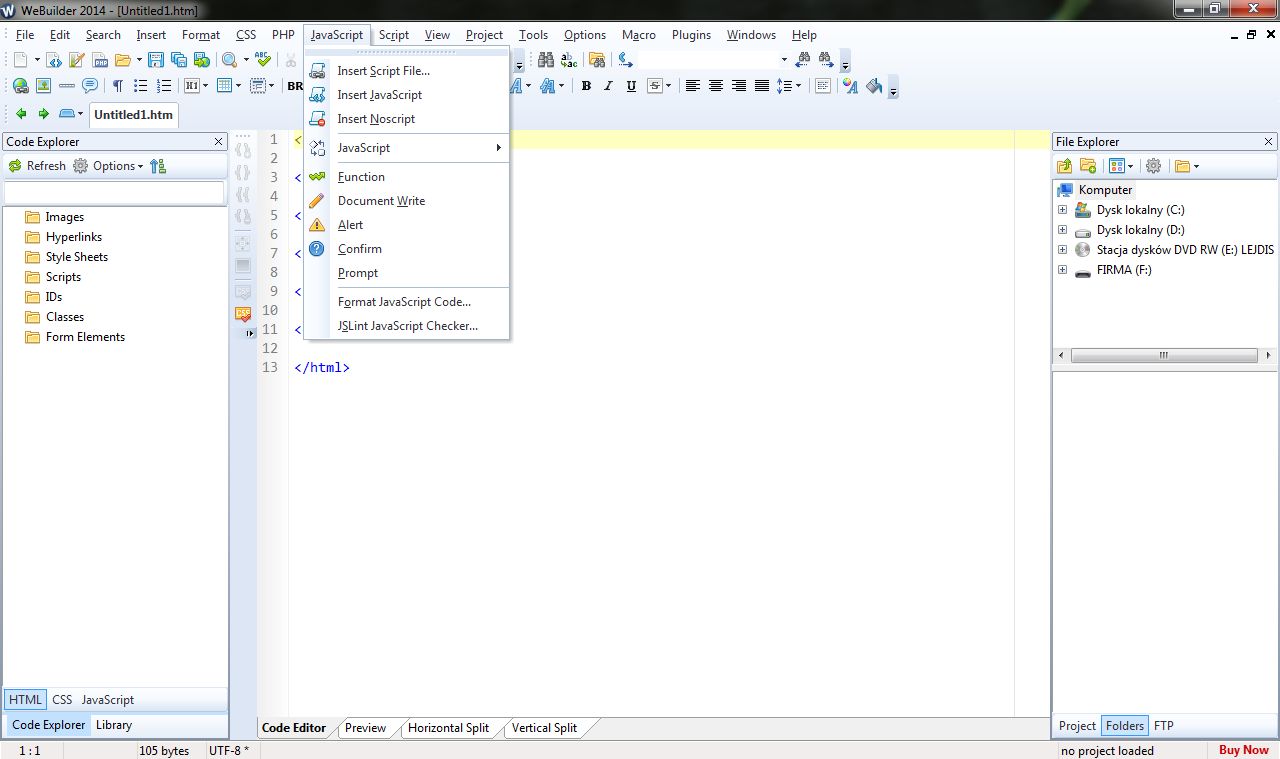The height and width of the screenshot is (759, 1280).
Task: Click the Insert image icon
Action: (44, 86)
